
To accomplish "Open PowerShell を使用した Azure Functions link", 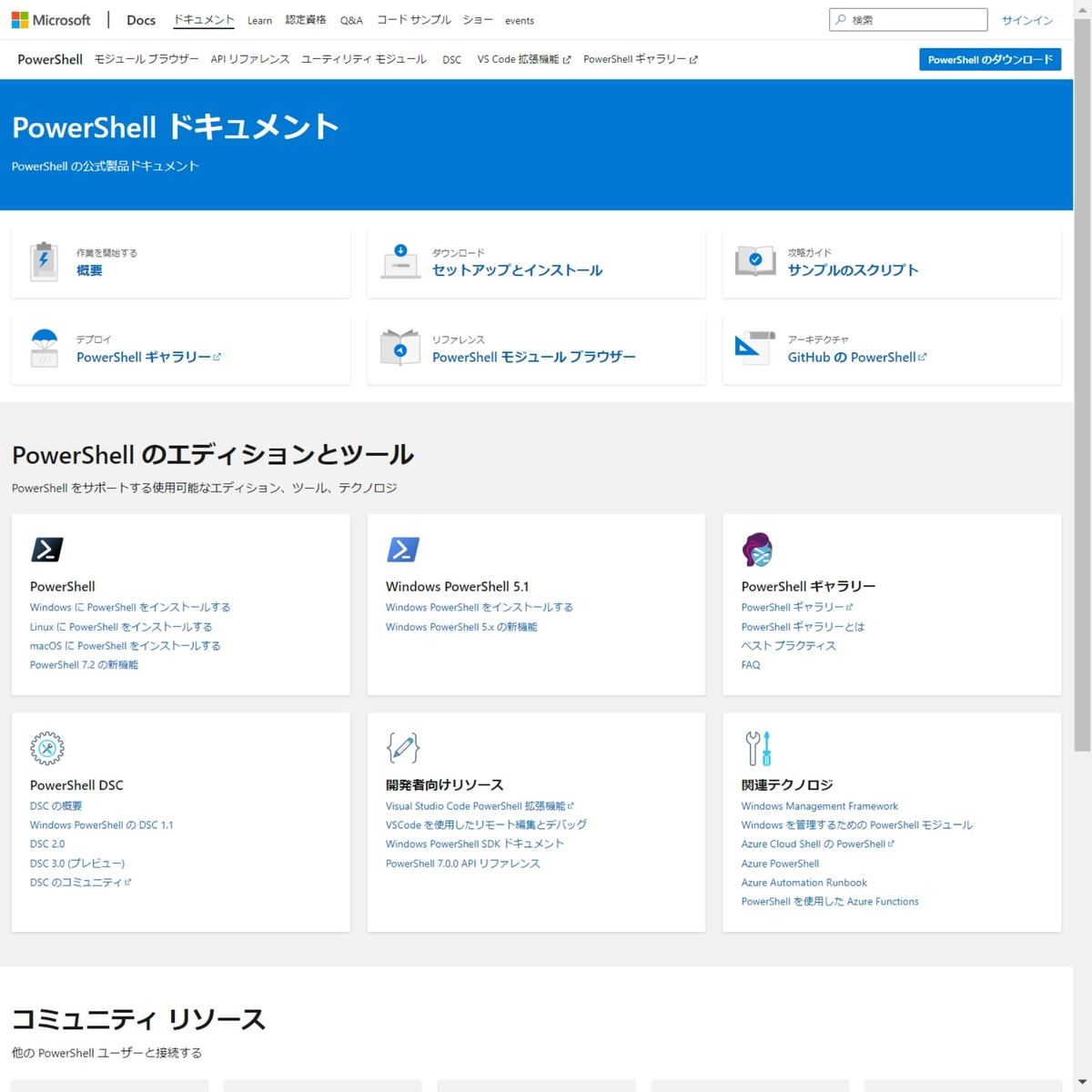I will click(830, 901).
